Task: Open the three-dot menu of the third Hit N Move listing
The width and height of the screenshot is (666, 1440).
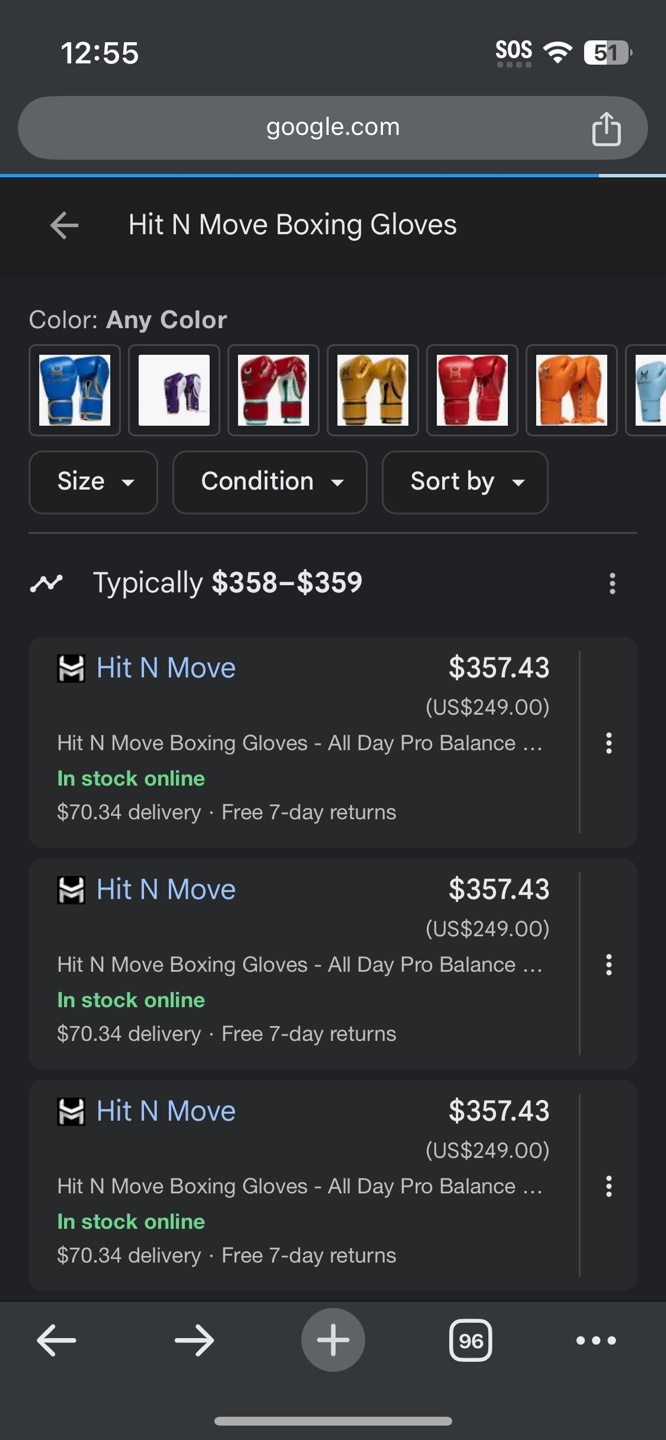Action: tap(608, 1187)
